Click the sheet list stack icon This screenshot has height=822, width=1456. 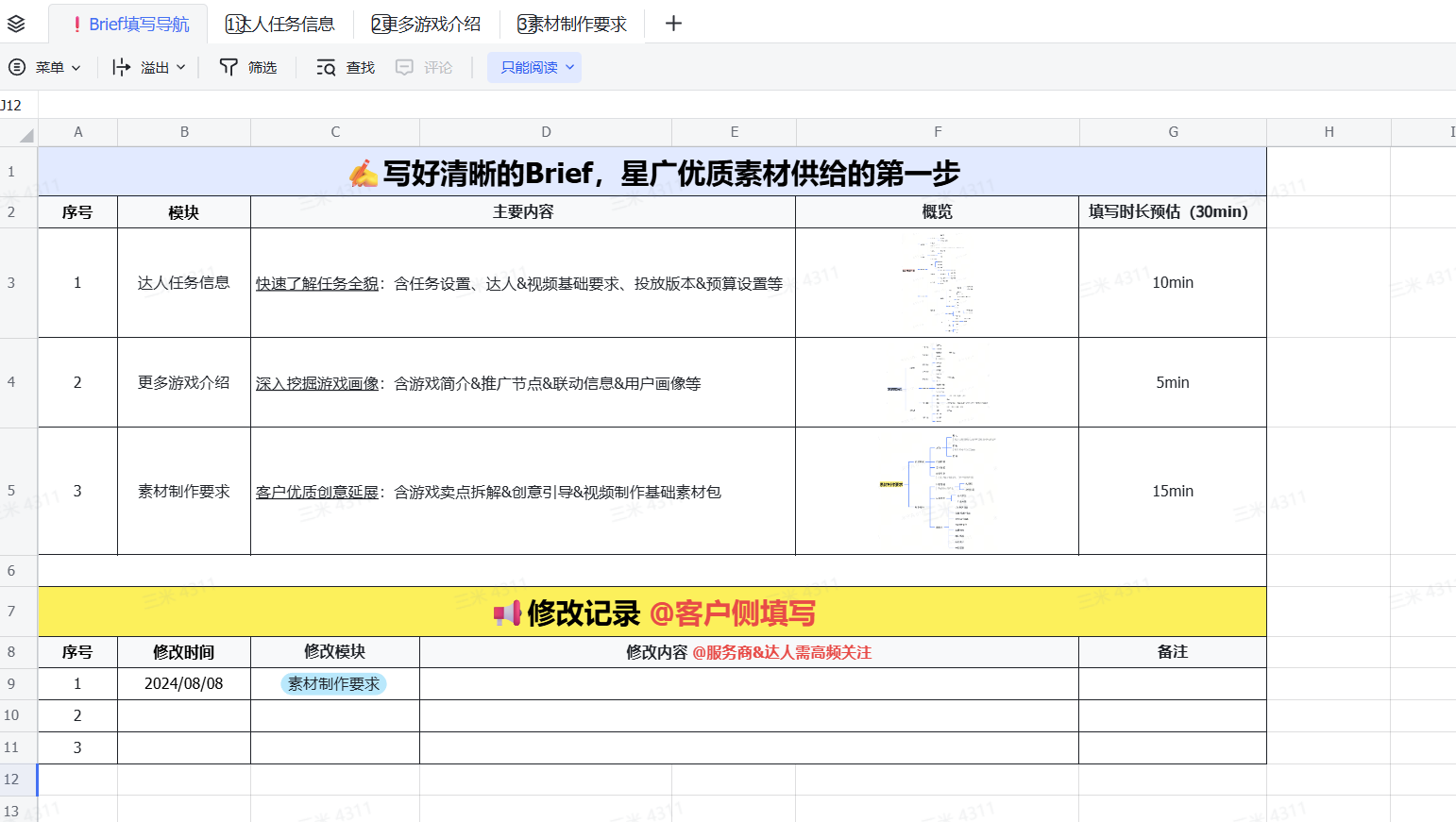(14, 24)
